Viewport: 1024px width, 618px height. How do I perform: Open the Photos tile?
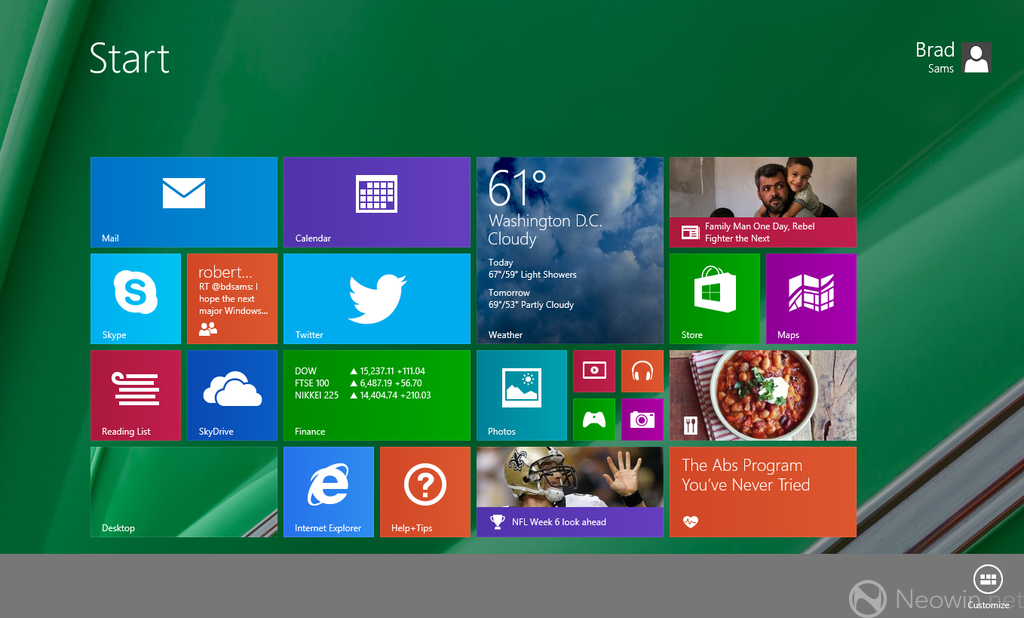[521, 394]
